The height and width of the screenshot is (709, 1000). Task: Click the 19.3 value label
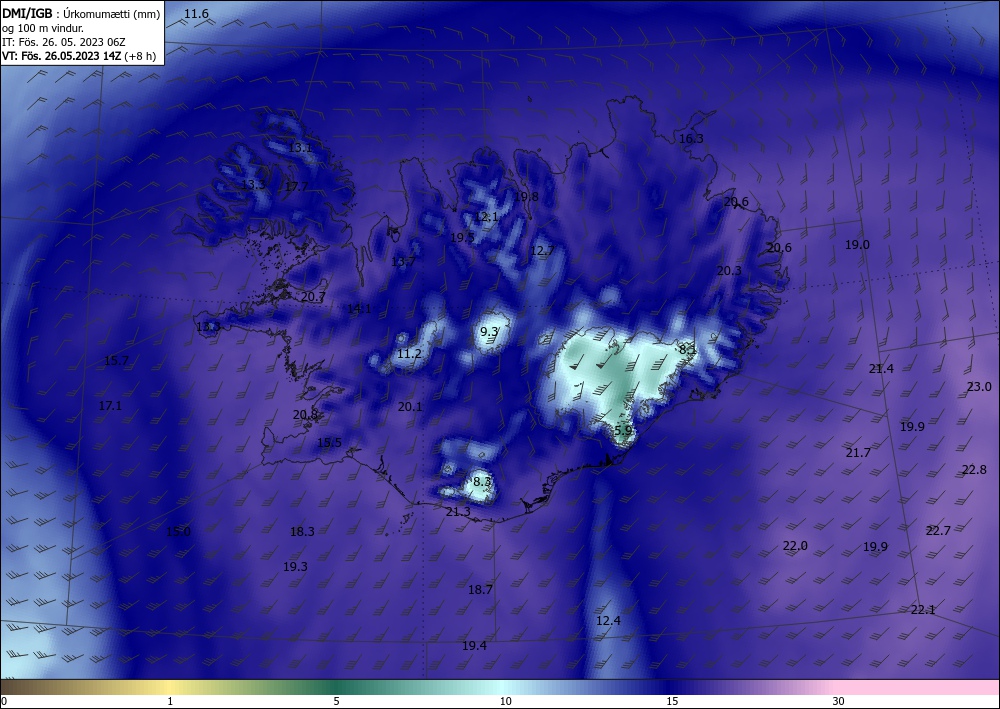pos(295,567)
